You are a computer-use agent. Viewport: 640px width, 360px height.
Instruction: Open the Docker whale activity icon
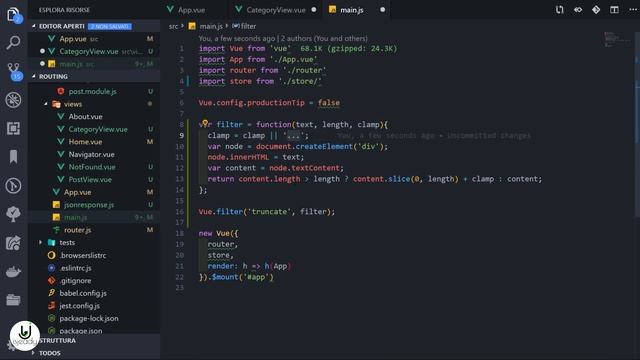(13, 272)
